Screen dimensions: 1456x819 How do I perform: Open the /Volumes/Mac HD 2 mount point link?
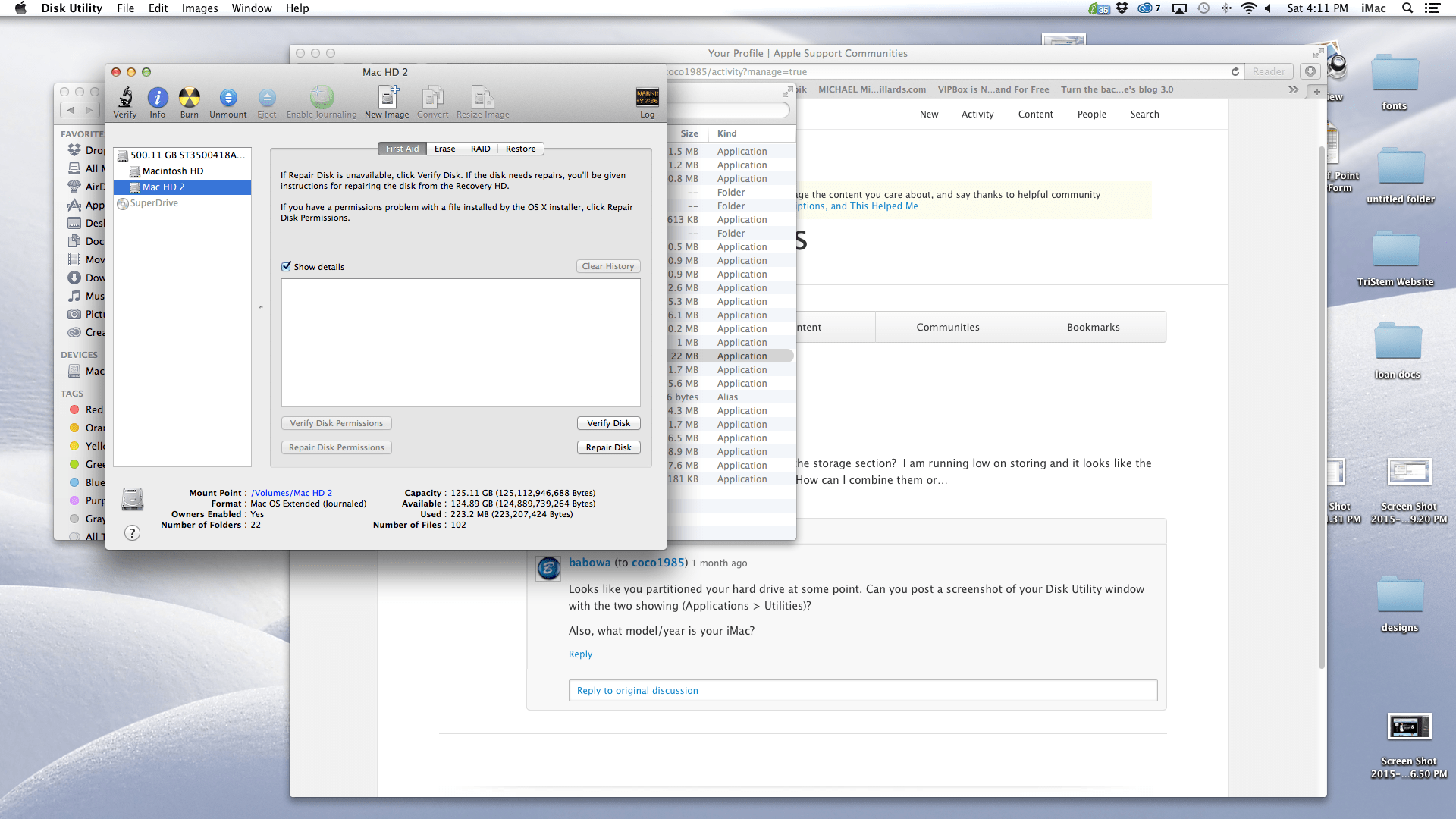[291, 492]
